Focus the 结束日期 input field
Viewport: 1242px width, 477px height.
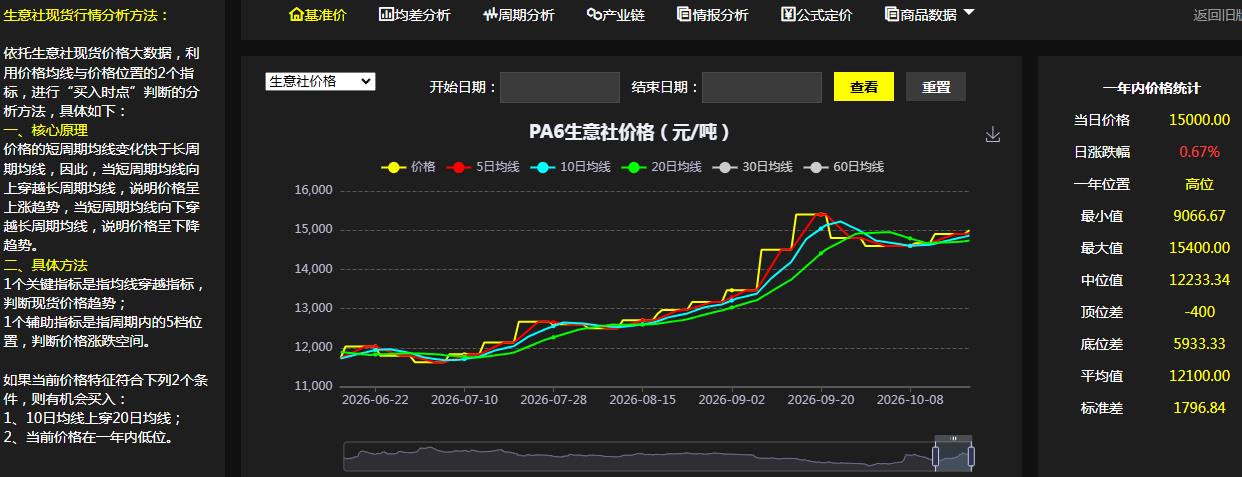(762, 87)
